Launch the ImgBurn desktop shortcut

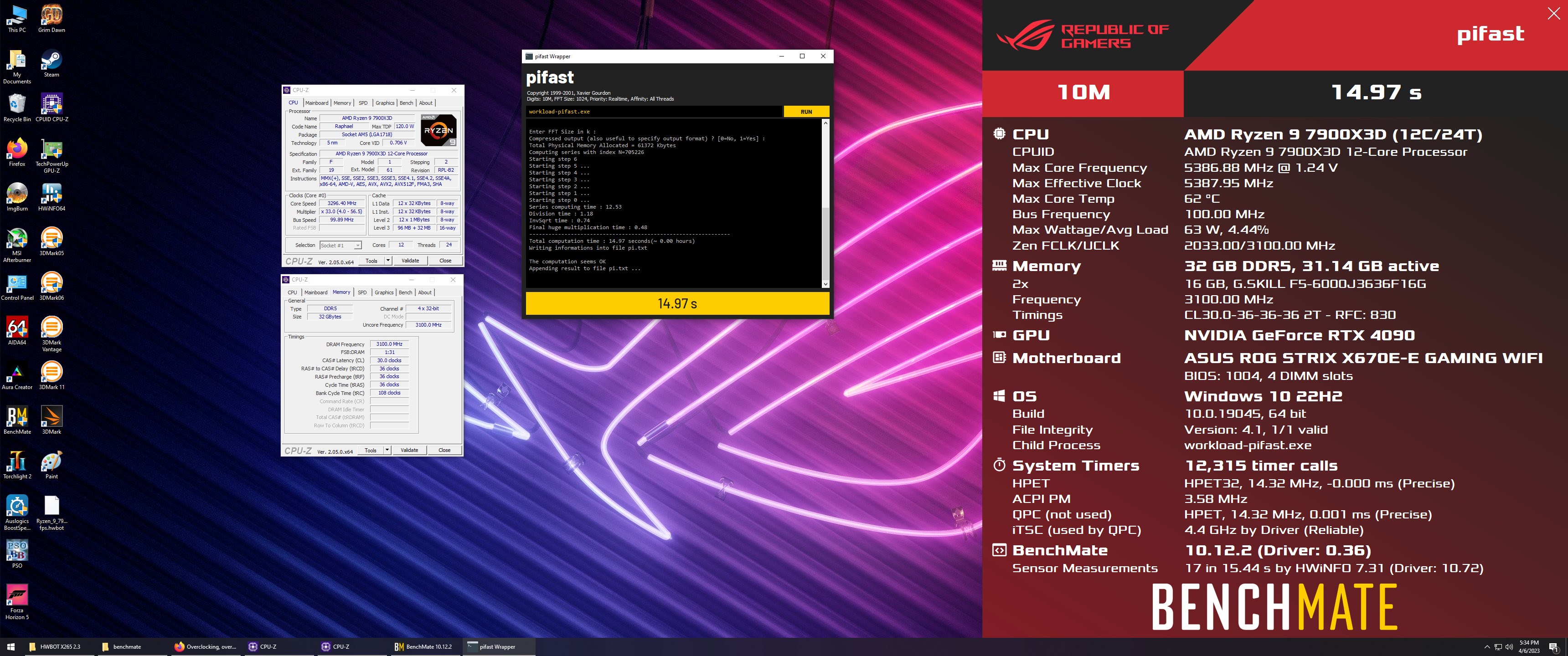click(17, 197)
